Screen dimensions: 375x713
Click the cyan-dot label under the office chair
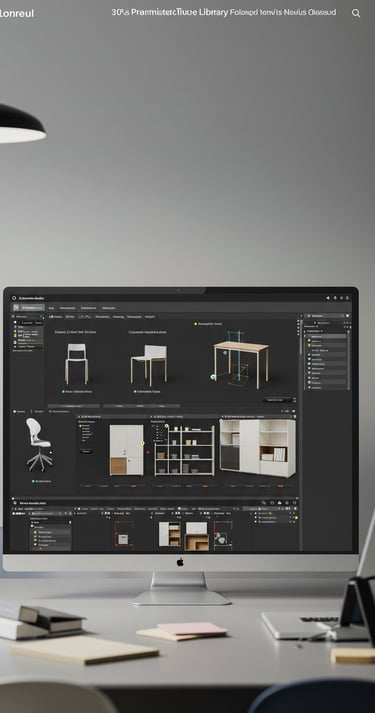click(41, 481)
